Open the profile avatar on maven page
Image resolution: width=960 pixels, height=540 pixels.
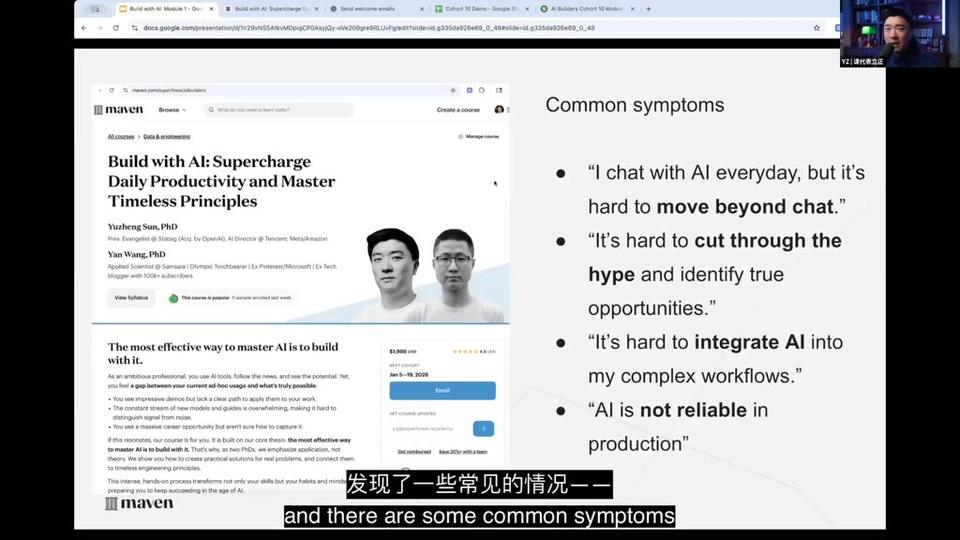pos(499,110)
